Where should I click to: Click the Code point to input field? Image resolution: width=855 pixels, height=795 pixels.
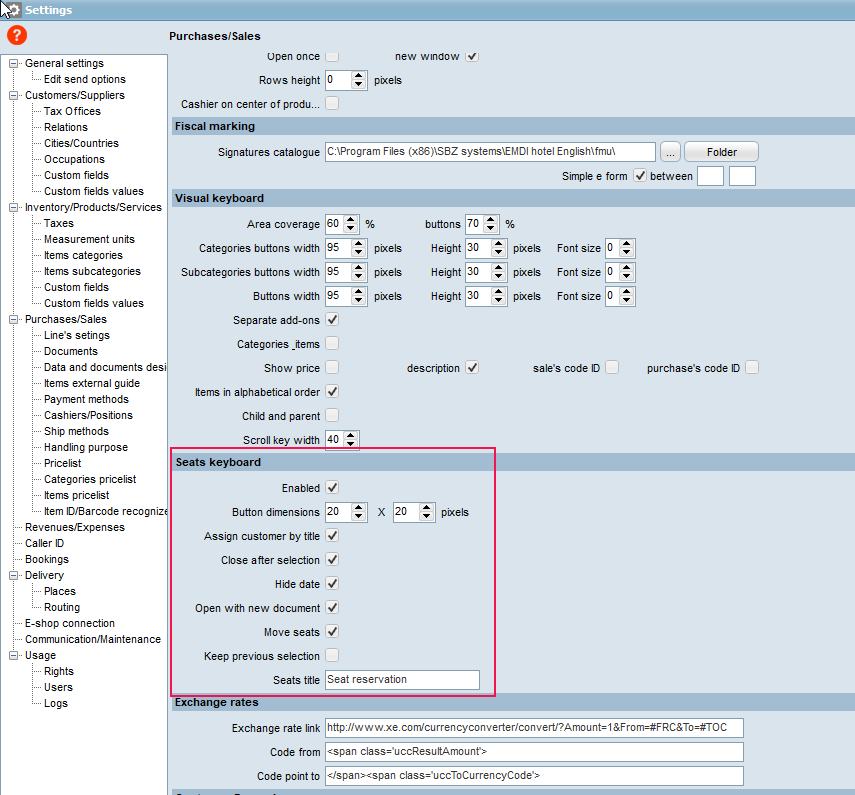click(534, 776)
